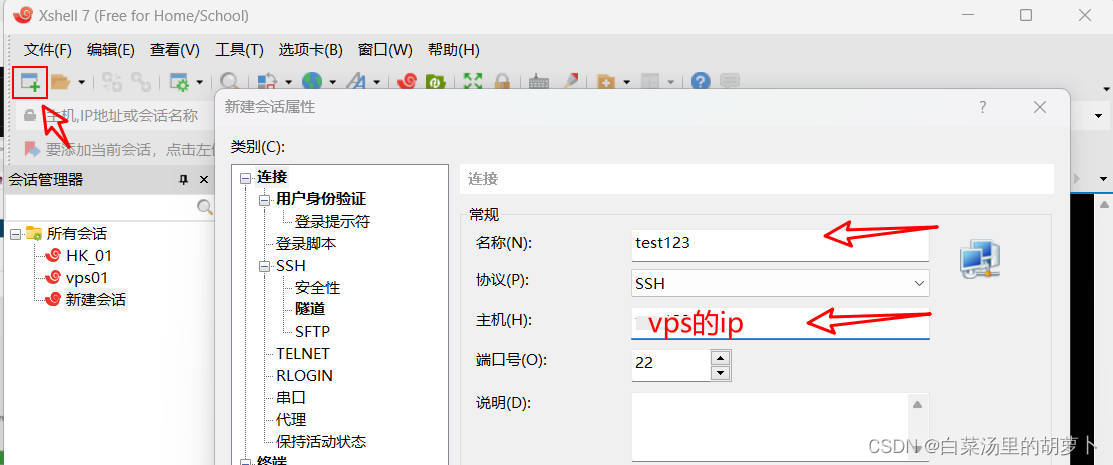Click the highlighter pen toolbar icon
This screenshot has width=1113, height=465.
click(570, 82)
